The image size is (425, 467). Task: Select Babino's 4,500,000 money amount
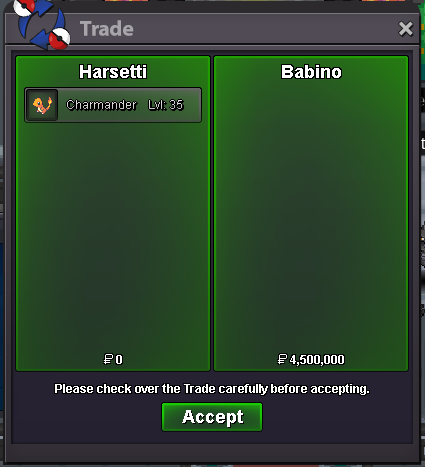(x=317, y=360)
